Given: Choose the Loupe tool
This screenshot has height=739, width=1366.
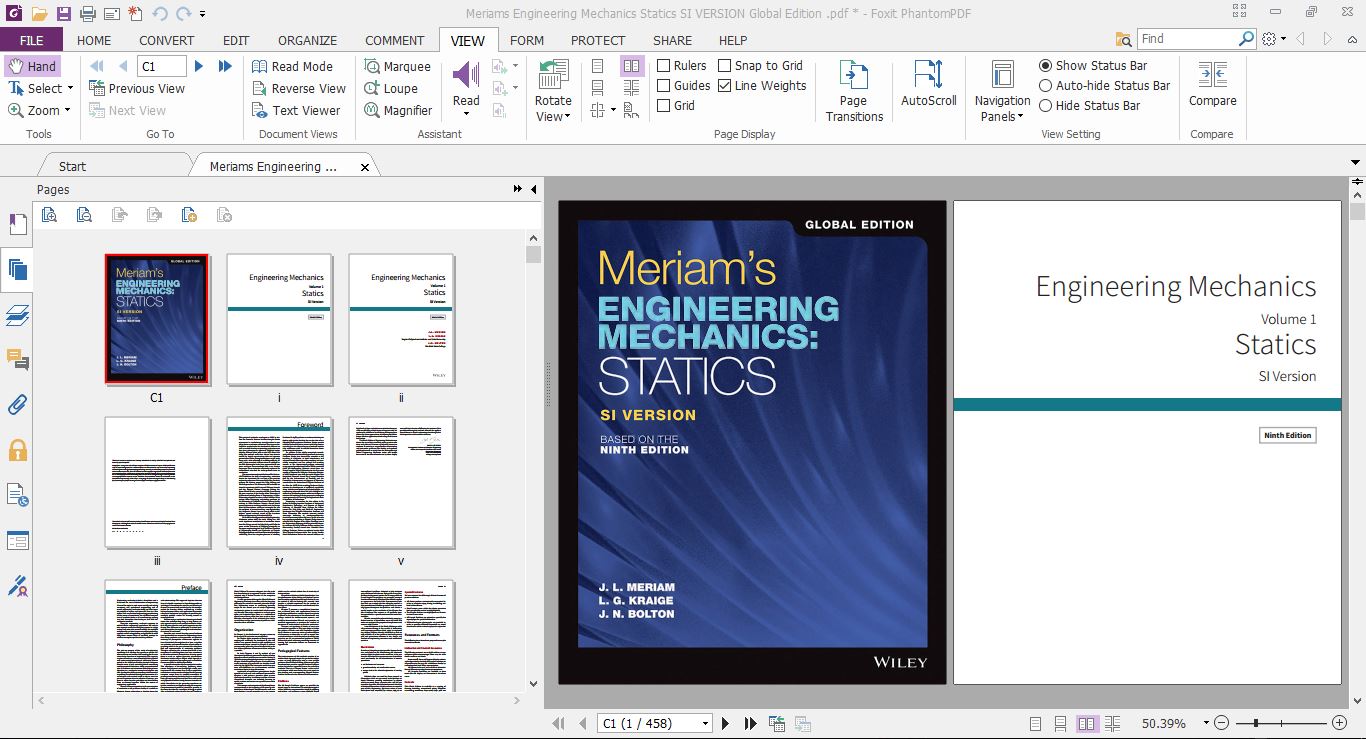Looking at the screenshot, I should 390,88.
